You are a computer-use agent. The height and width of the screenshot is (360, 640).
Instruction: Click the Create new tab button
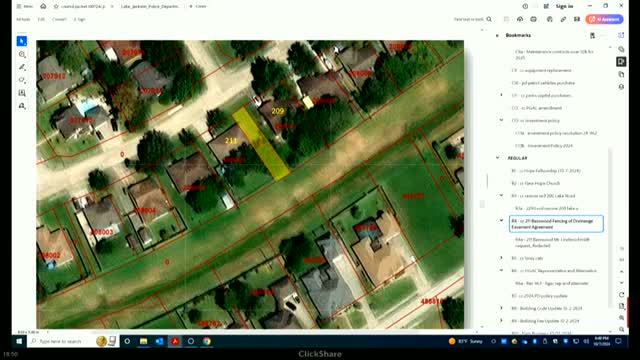tap(198, 7)
